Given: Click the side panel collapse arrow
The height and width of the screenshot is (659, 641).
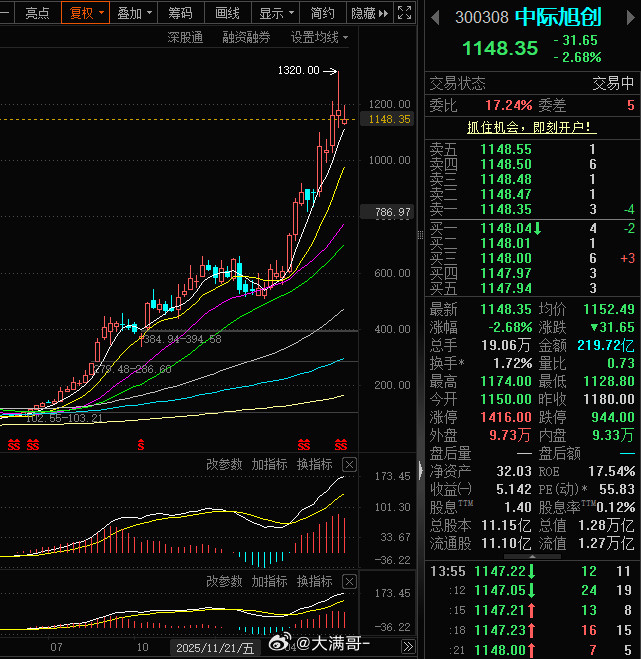Looking at the screenshot, I should [421, 470].
